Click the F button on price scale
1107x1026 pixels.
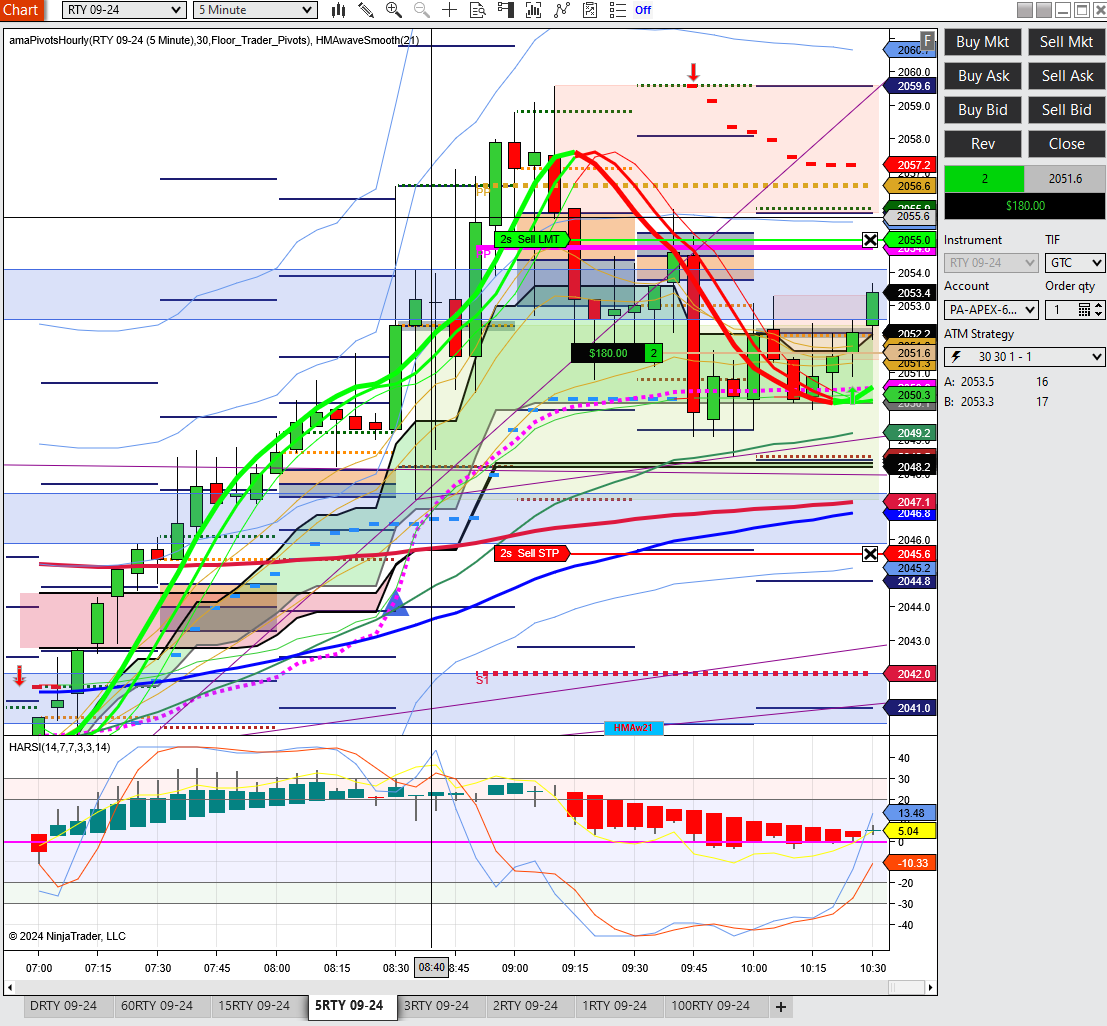[927, 40]
